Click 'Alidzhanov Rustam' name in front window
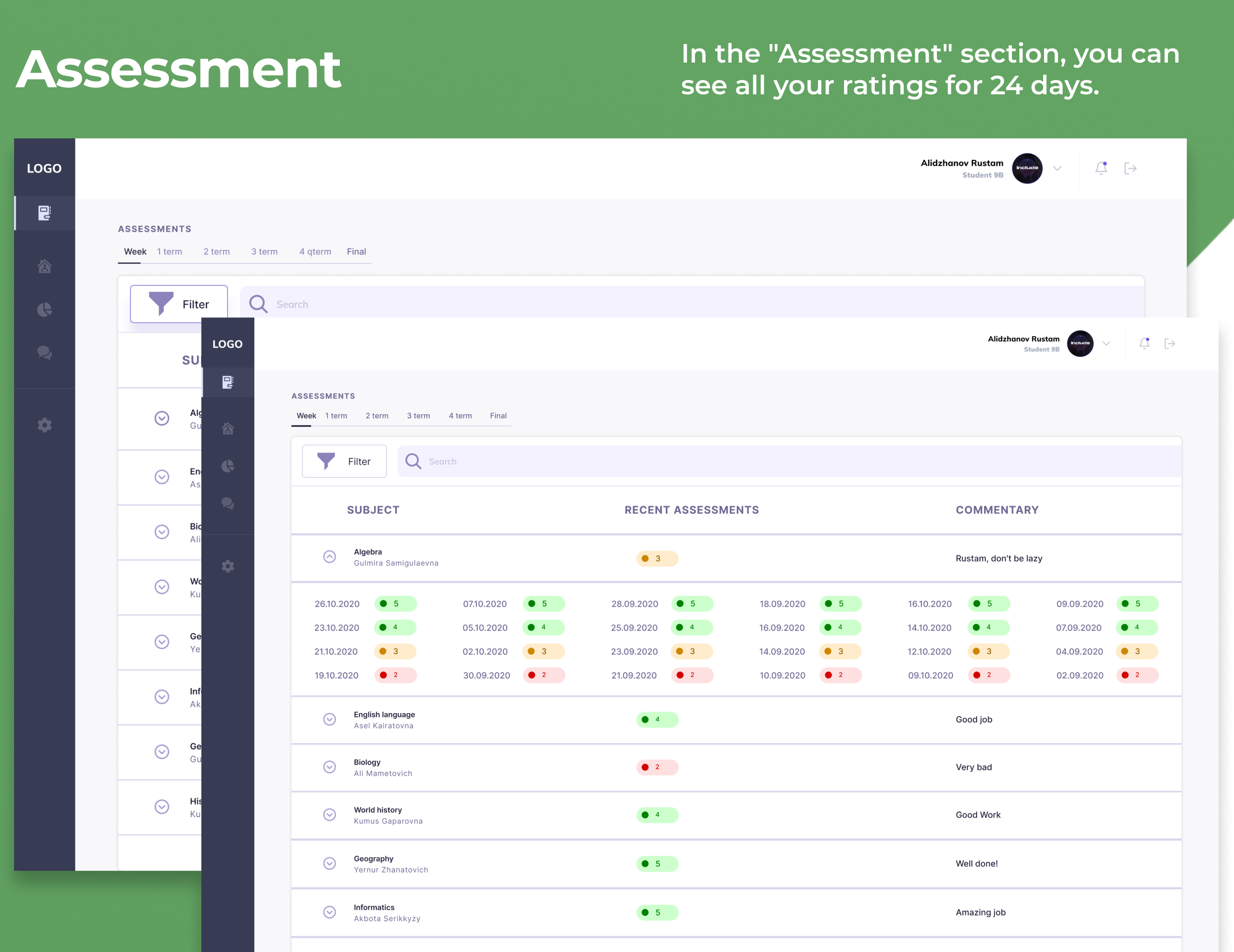Screen dimensions: 1234x952 [1023, 338]
